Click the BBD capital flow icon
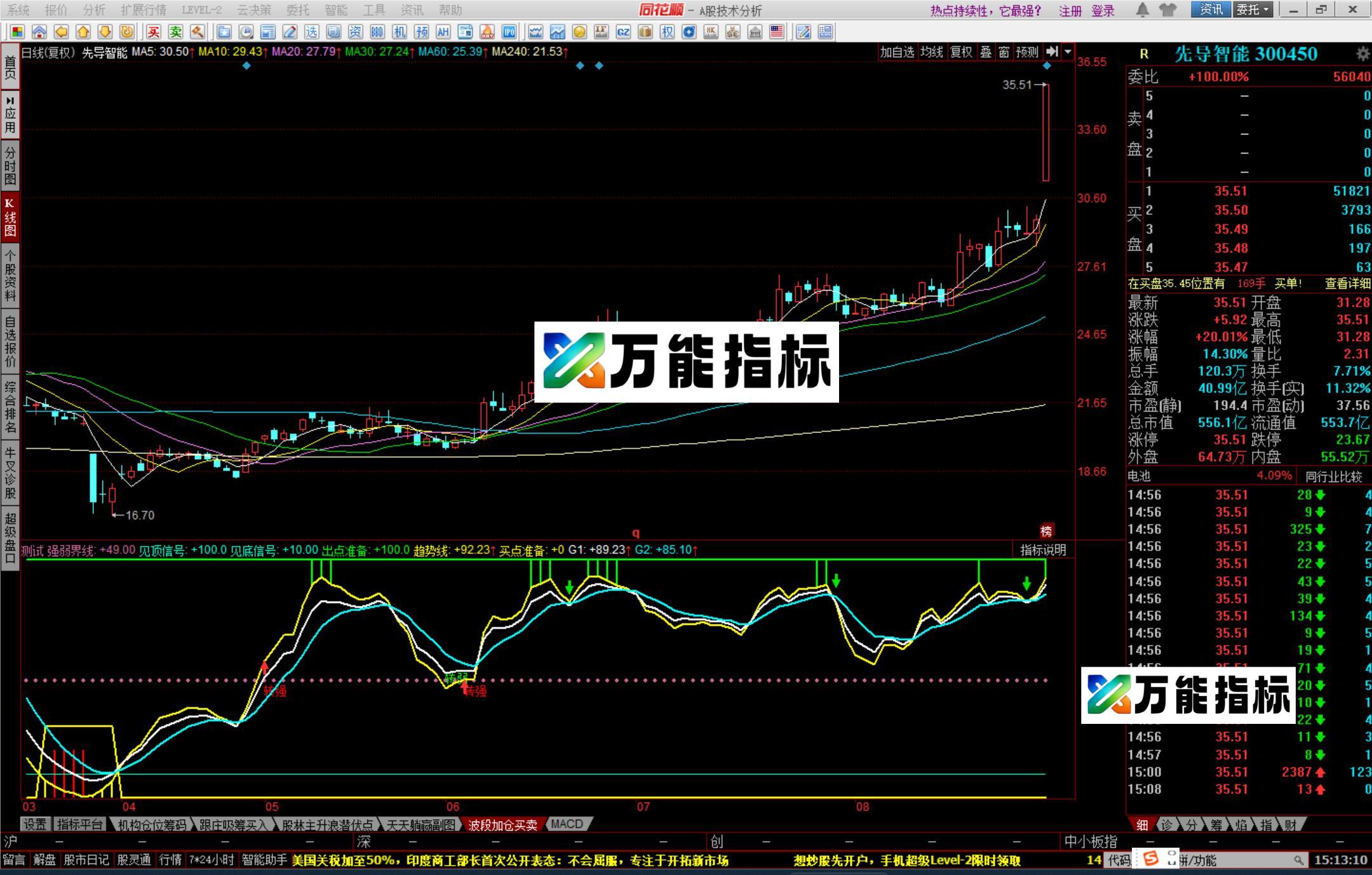Screen dimensions: 1372x875 377,32
